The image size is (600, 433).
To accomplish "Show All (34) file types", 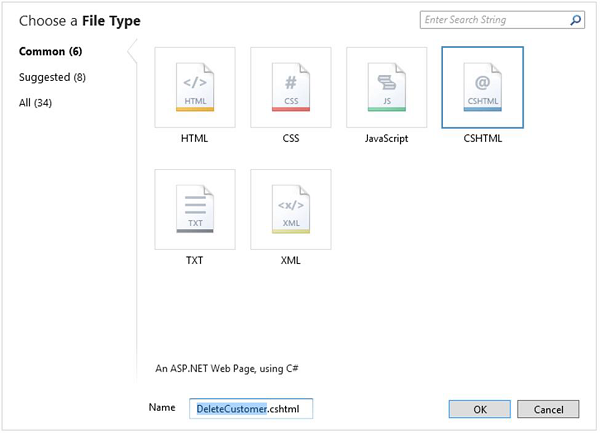I will pos(36,101).
